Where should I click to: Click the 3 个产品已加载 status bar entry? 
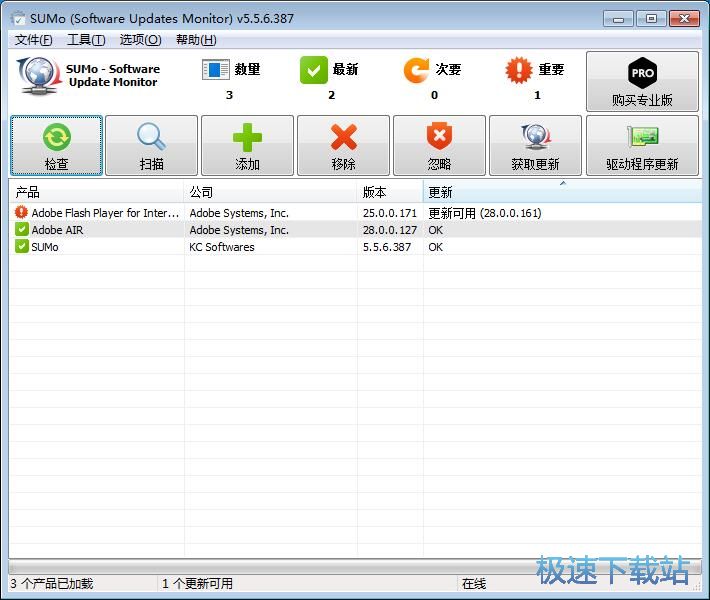pos(52,583)
